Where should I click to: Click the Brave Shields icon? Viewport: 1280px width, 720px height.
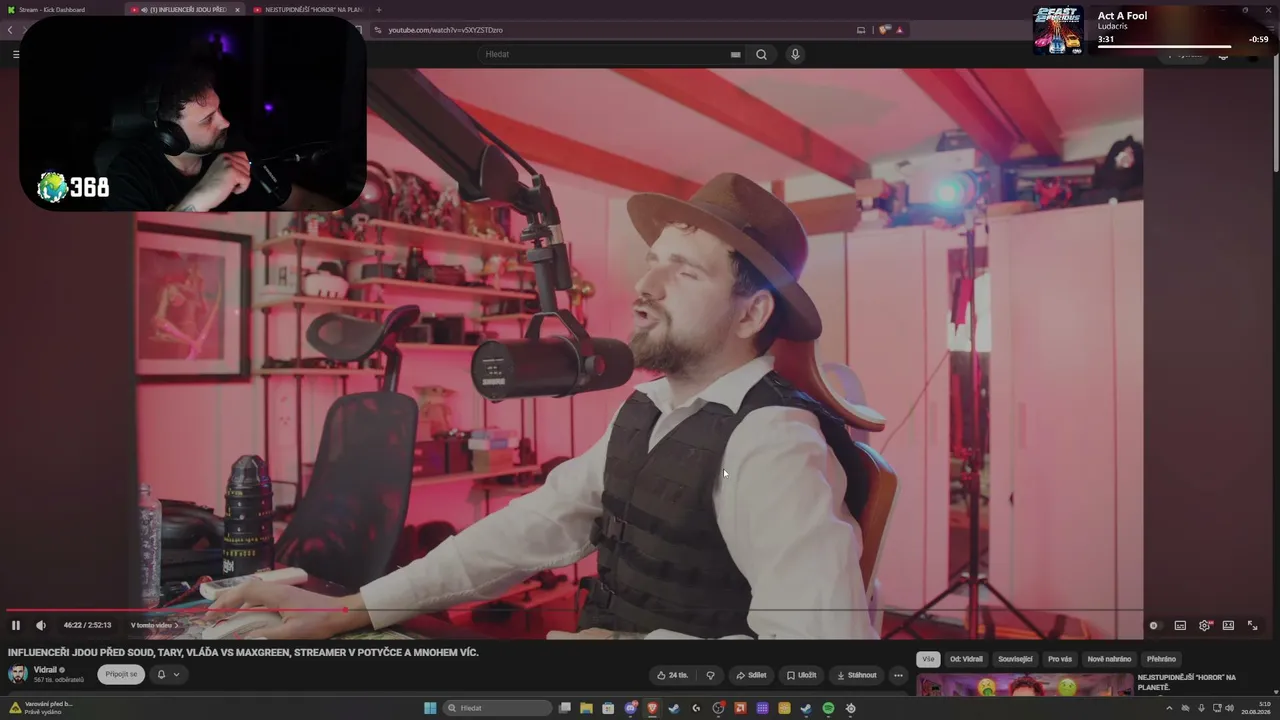coord(884,30)
